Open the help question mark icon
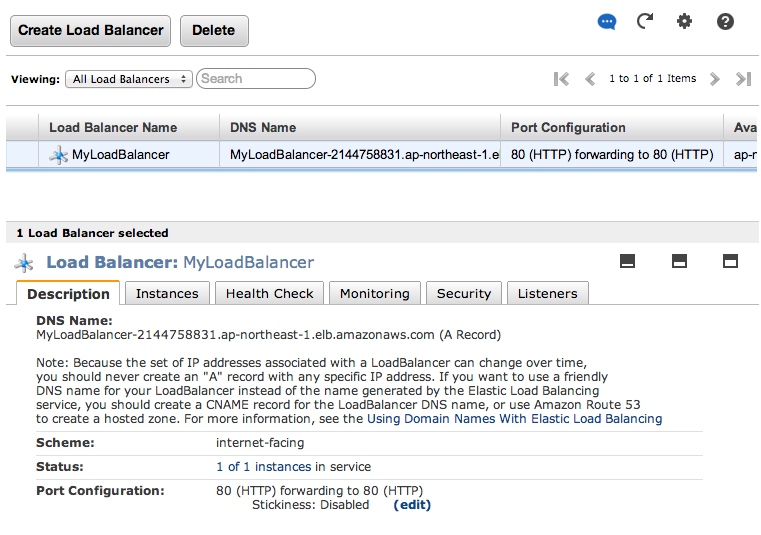This screenshot has height=535, width=761. tap(725, 21)
